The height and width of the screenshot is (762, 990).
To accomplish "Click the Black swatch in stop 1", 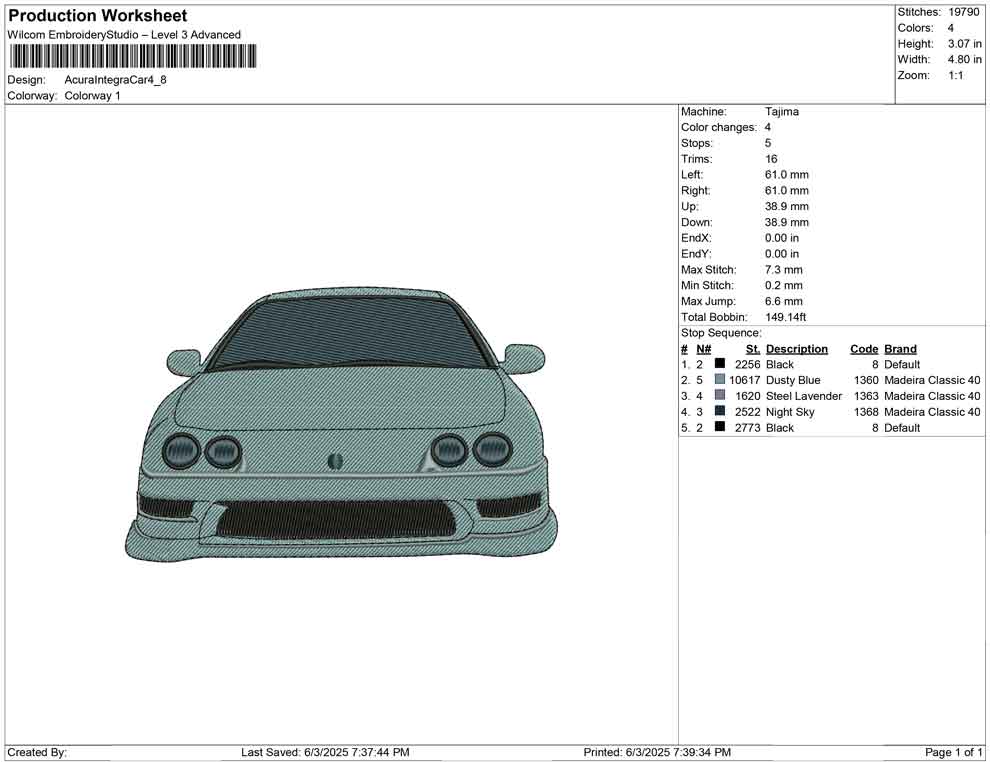I will 720,364.
